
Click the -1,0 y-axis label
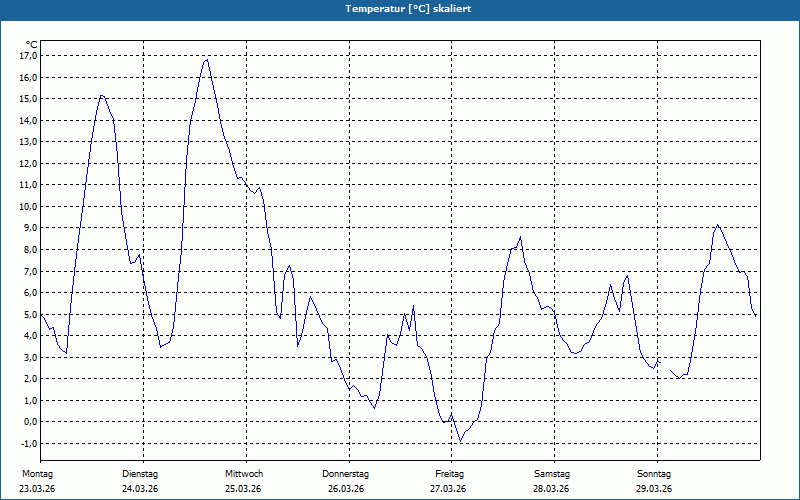pos(28,443)
